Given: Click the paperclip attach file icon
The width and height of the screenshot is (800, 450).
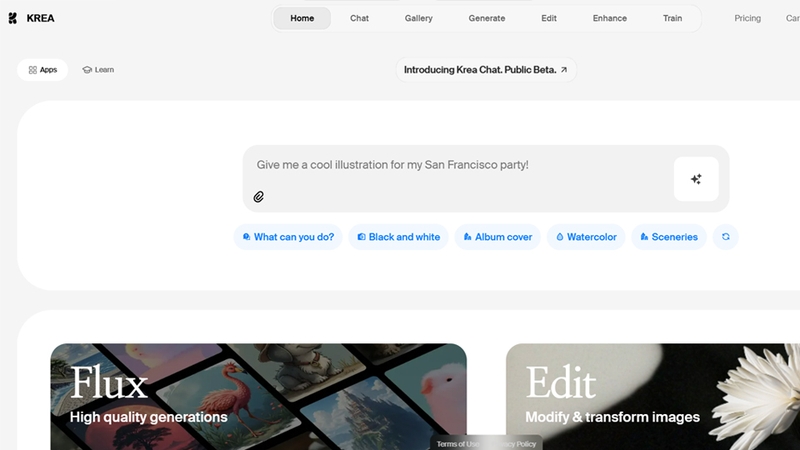Looking at the screenshot, I should coord(259,196).
